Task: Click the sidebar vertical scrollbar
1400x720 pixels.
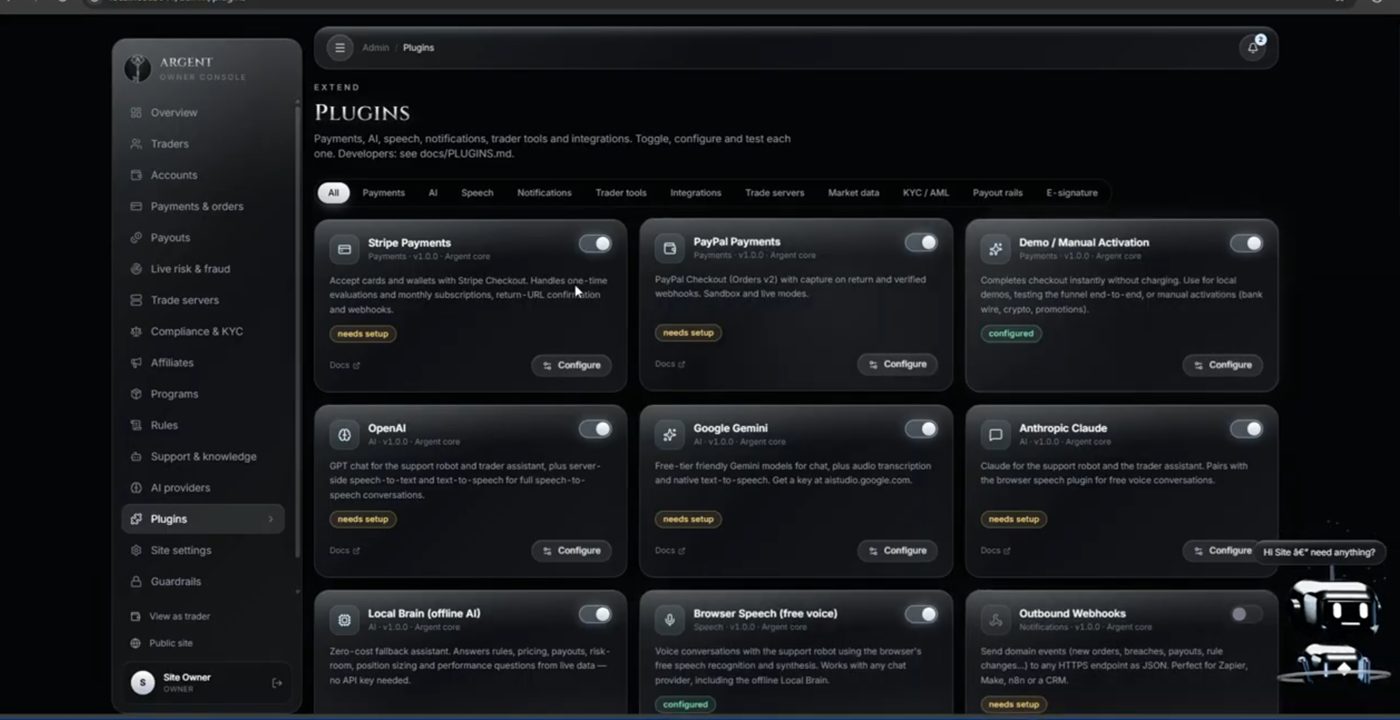Action: point(296,330)
